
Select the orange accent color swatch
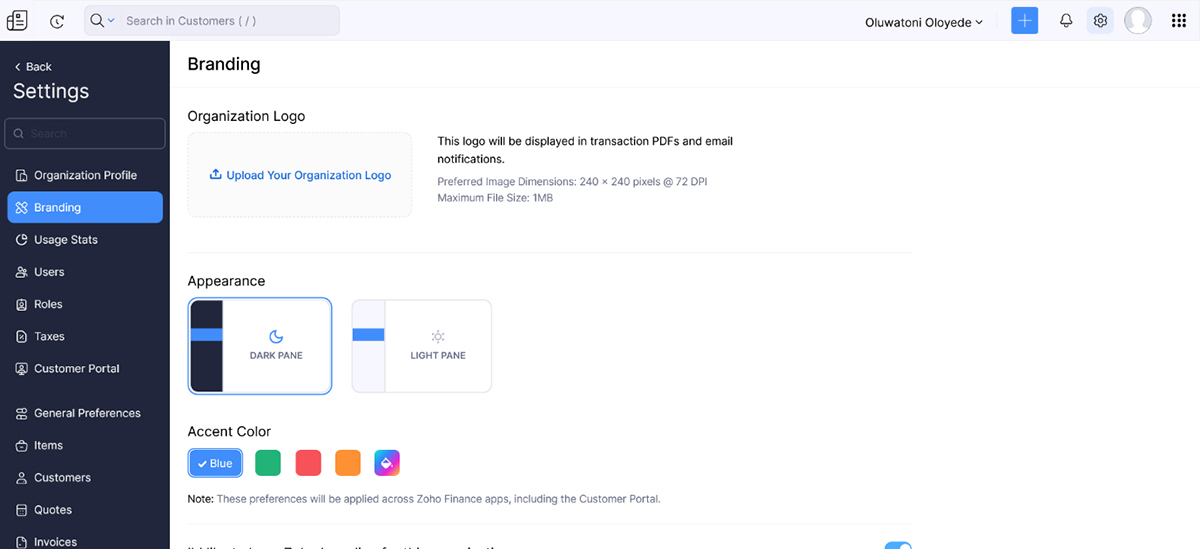click(x=348, y=463)
